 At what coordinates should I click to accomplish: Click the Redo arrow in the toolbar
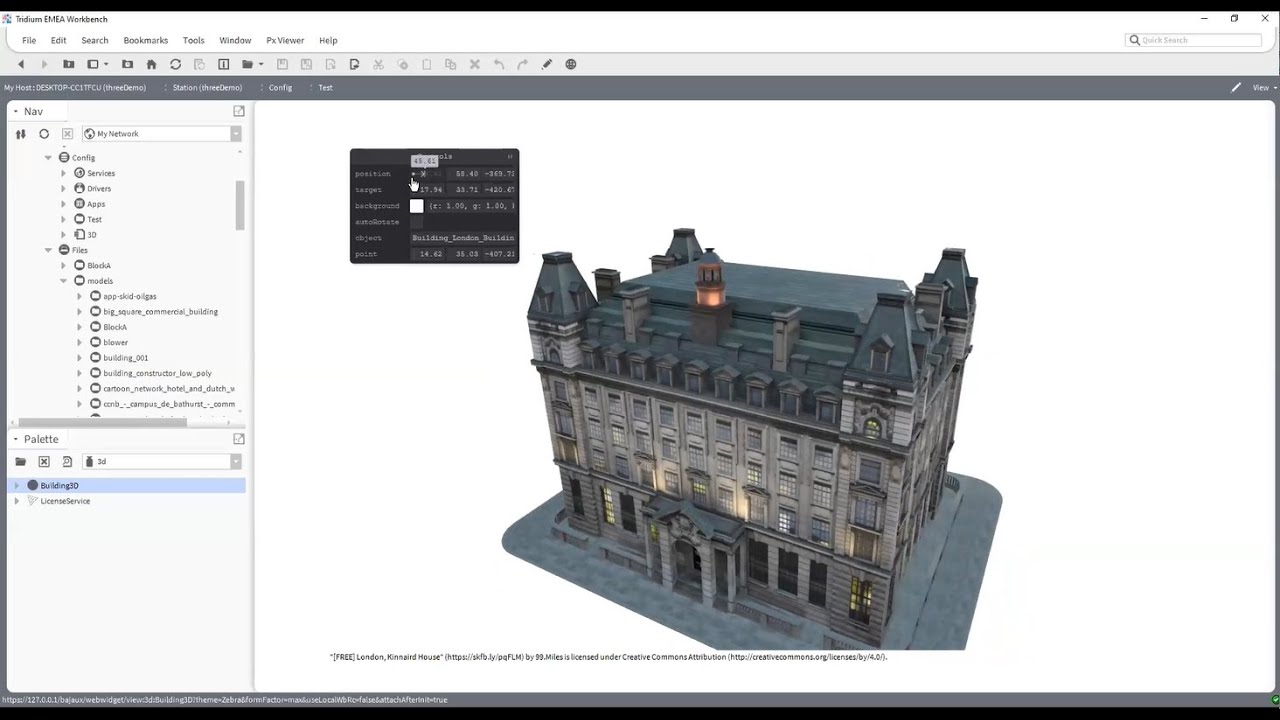point(522,64)
